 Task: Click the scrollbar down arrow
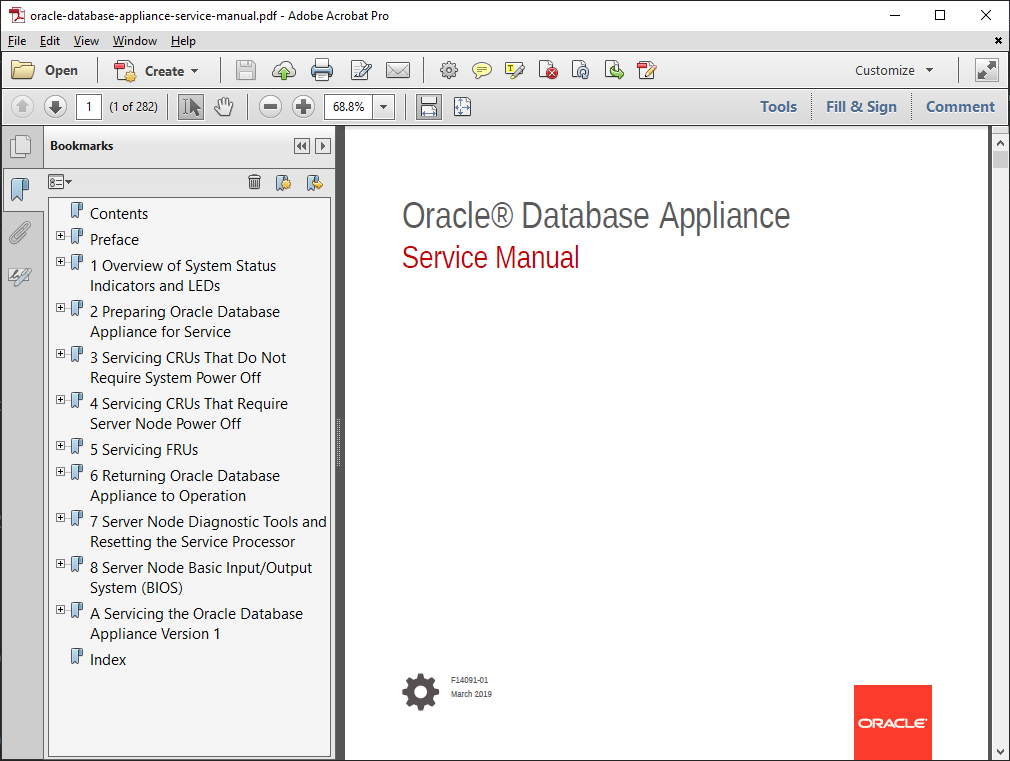click(1000, 752)
